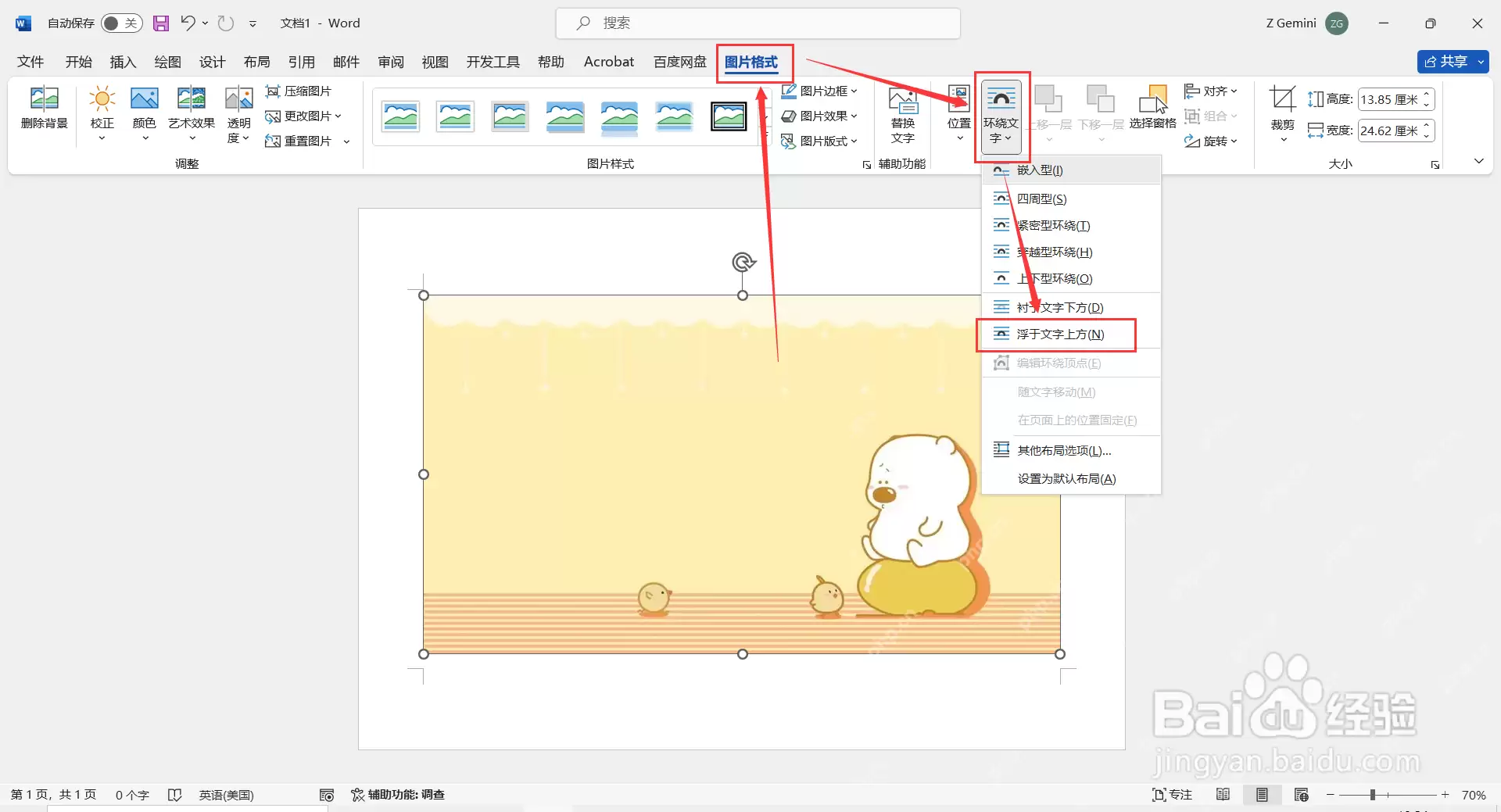Open the Size (大小) dialog launcher

click(x=1435, y=165)
